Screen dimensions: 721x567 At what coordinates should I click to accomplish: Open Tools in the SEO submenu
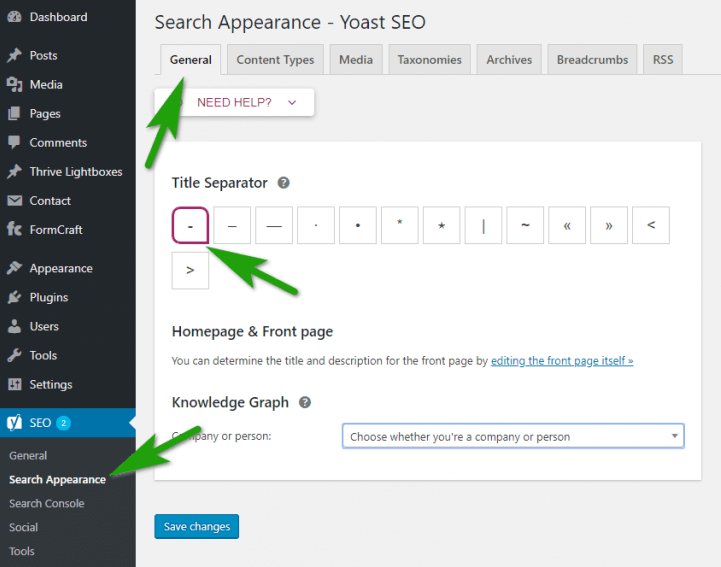pos(22,551)
